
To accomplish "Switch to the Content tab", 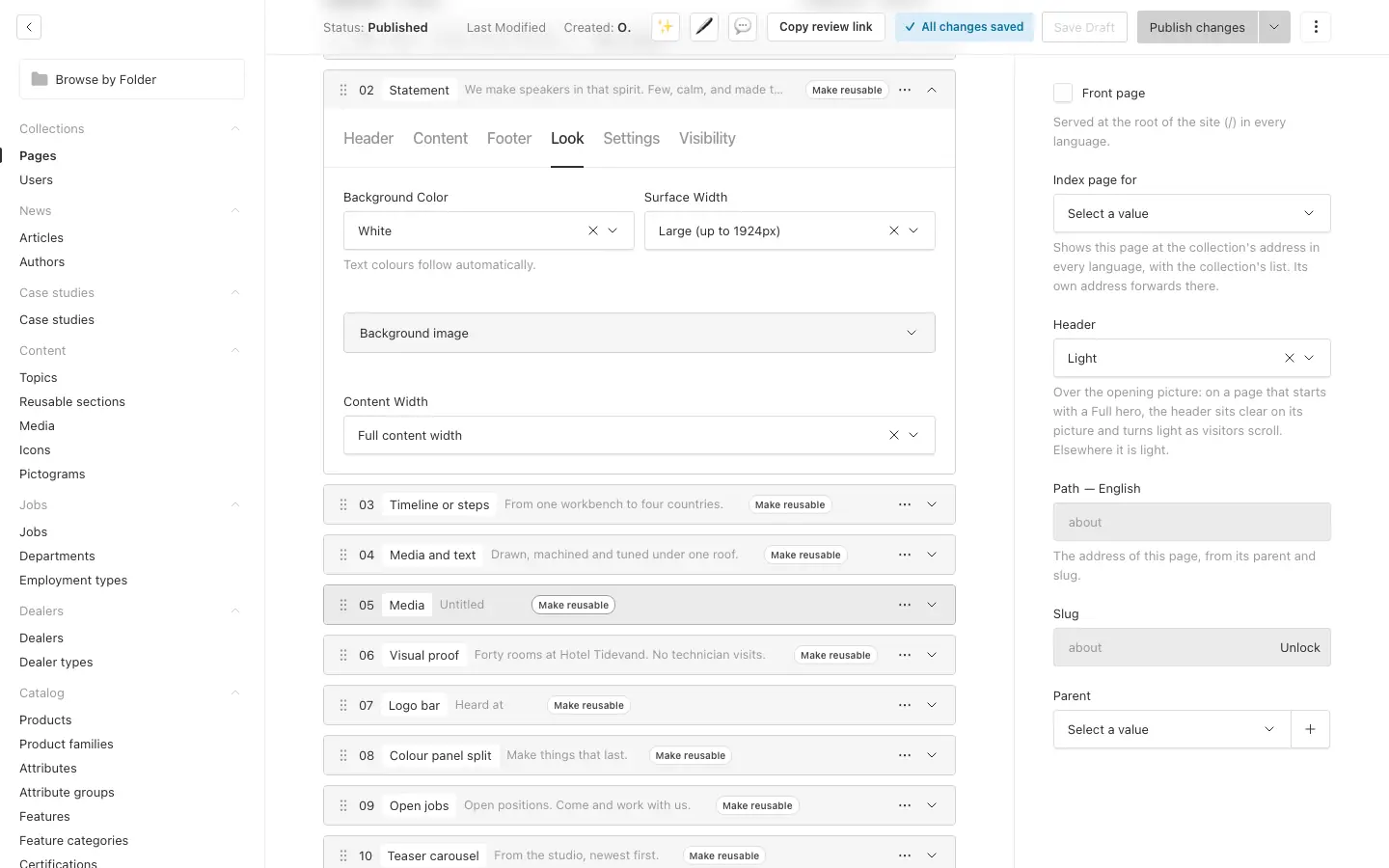I will pos(440,138).
